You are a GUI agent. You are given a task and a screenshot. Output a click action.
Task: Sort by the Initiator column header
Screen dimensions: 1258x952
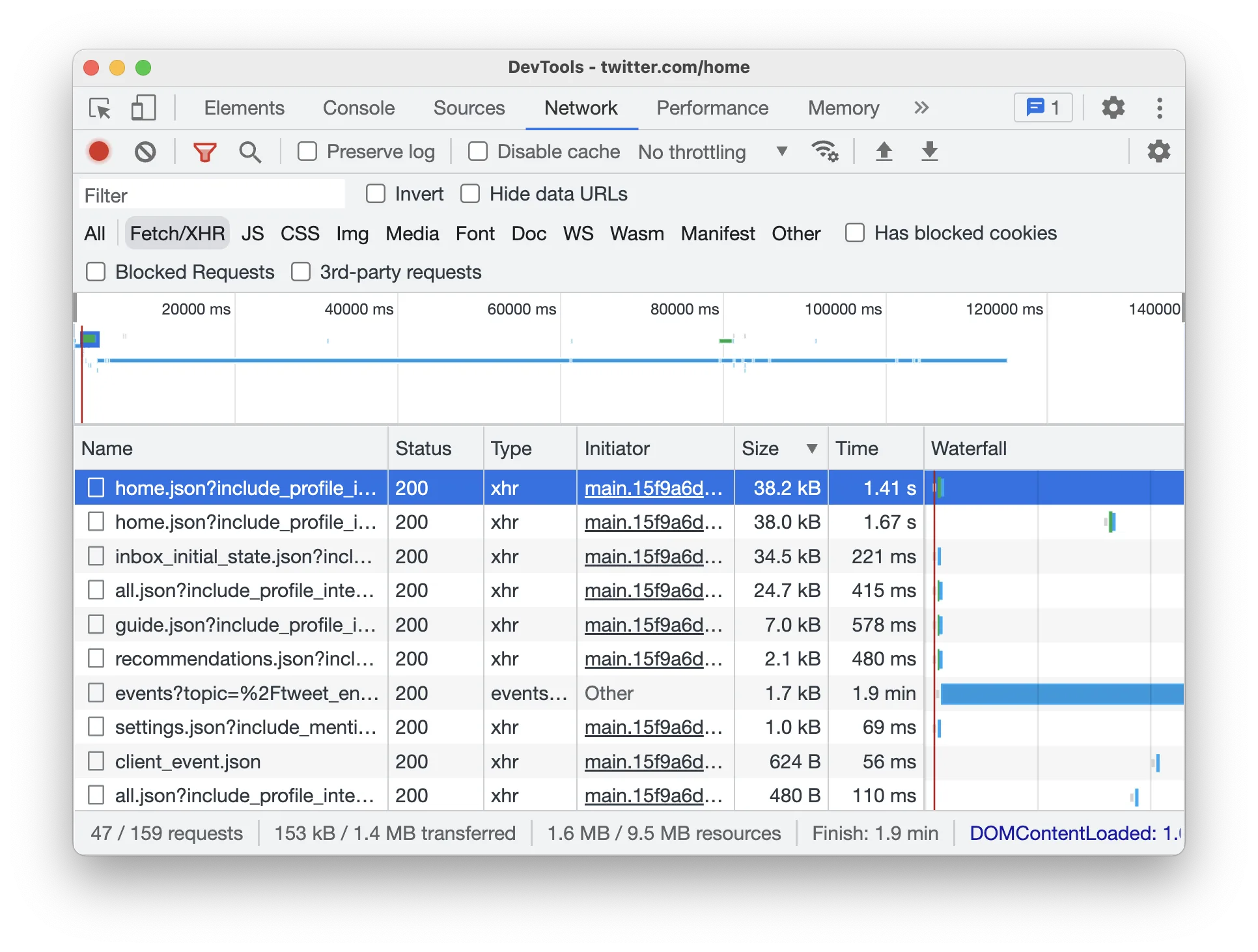pyautogui.click(x=656, y=448)
